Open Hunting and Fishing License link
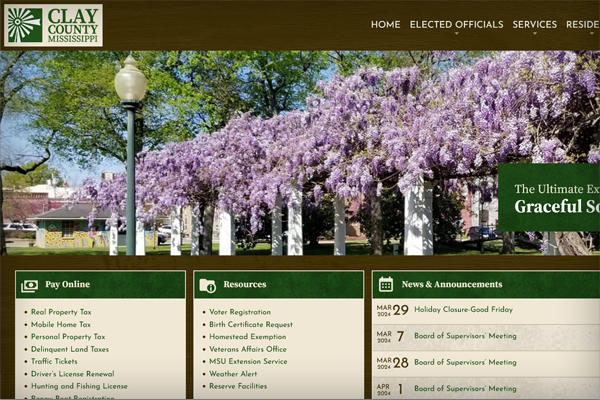Viewport: 600px width, 400px height. point(79,386)
